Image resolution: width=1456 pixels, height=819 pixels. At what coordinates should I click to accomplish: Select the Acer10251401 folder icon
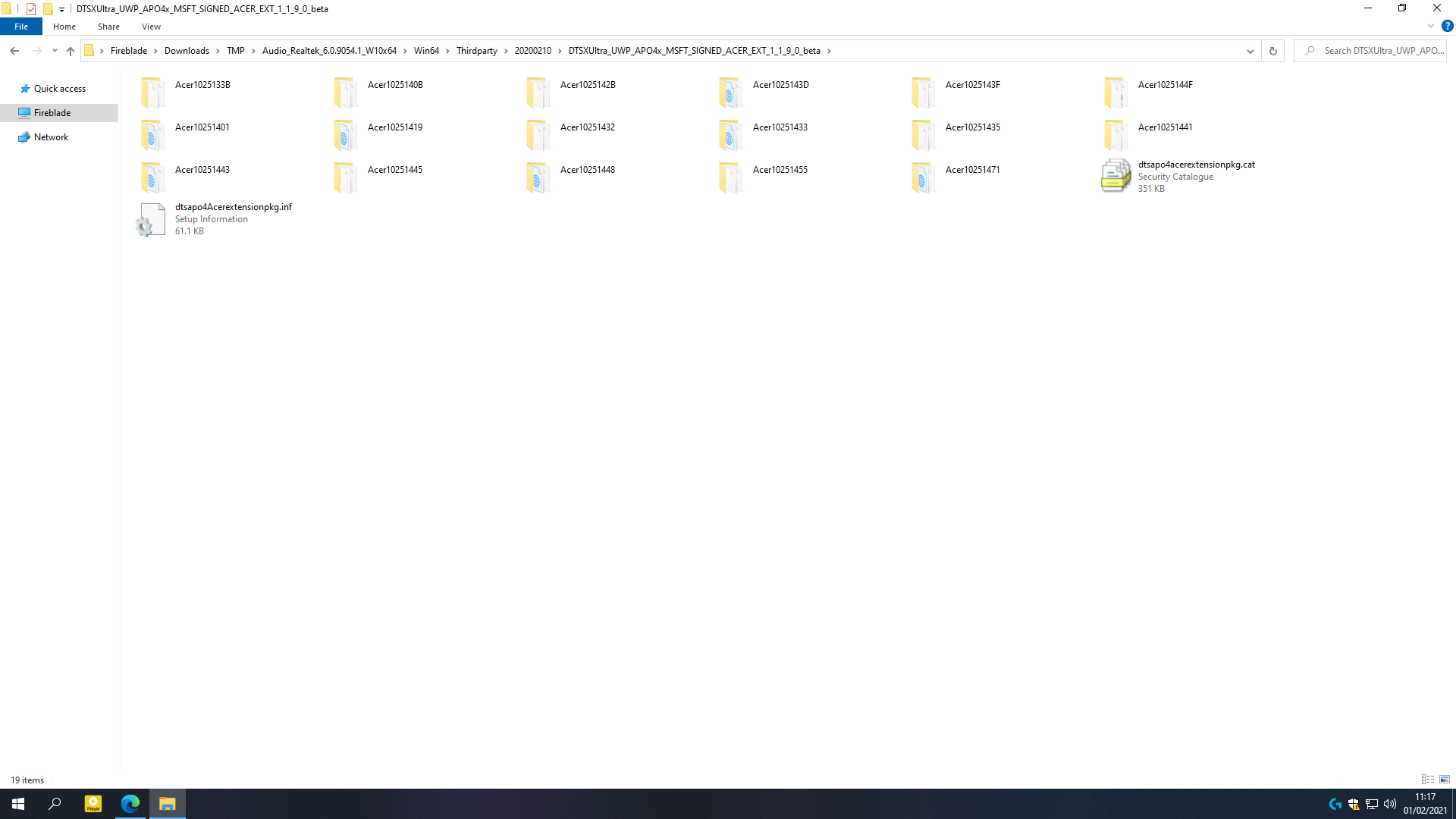(x=152, y=135)
